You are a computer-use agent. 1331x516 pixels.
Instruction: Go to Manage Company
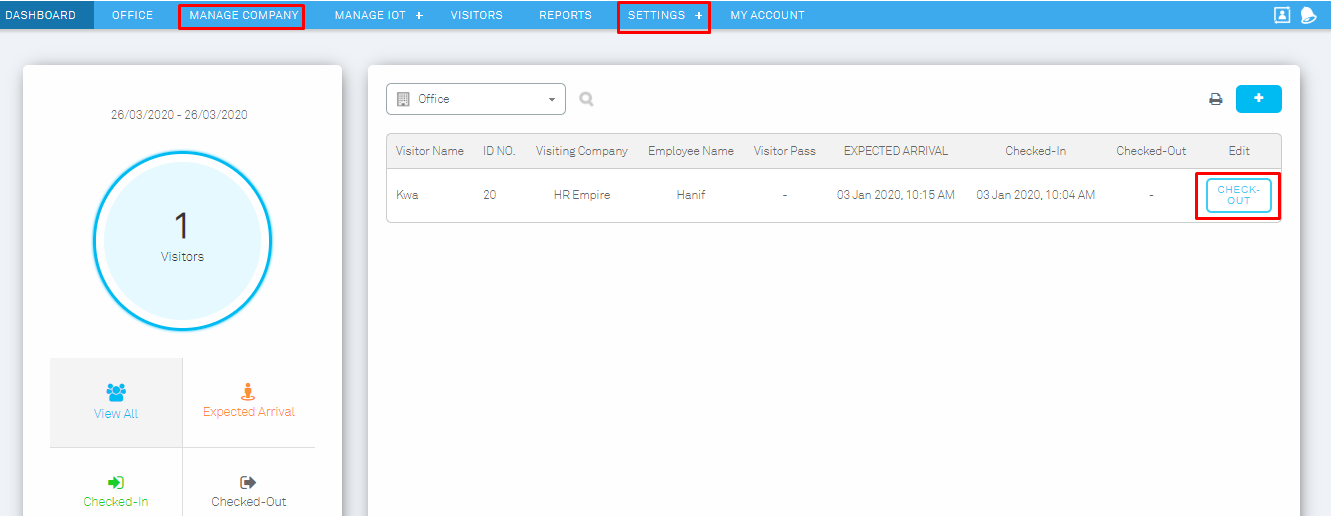point(244,15)
